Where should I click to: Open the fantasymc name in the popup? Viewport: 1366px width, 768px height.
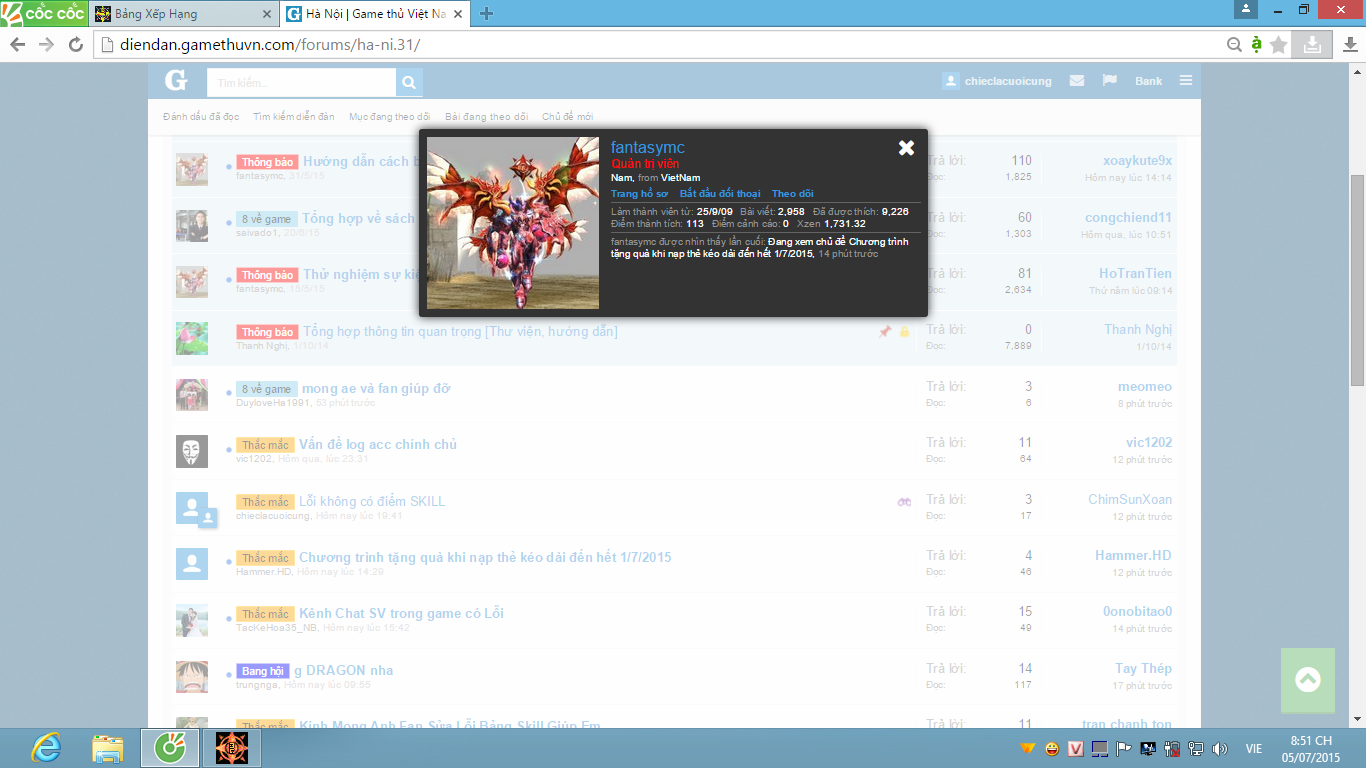pyautogui.click(x=648, y=148)
